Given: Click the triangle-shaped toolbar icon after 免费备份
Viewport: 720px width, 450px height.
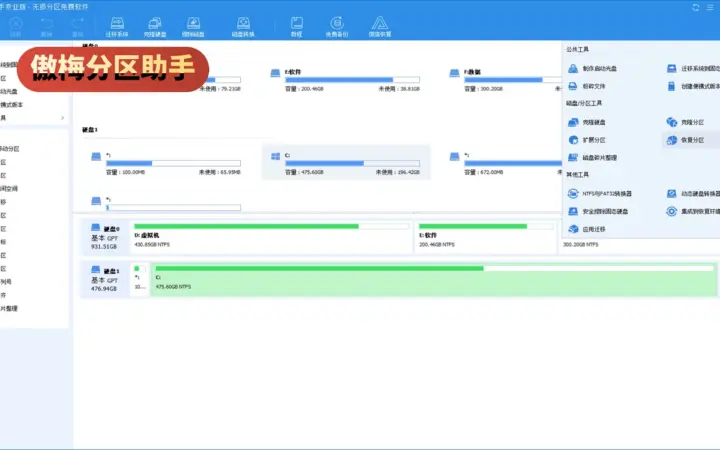Looking at the screenshot, I should (380, 27).
